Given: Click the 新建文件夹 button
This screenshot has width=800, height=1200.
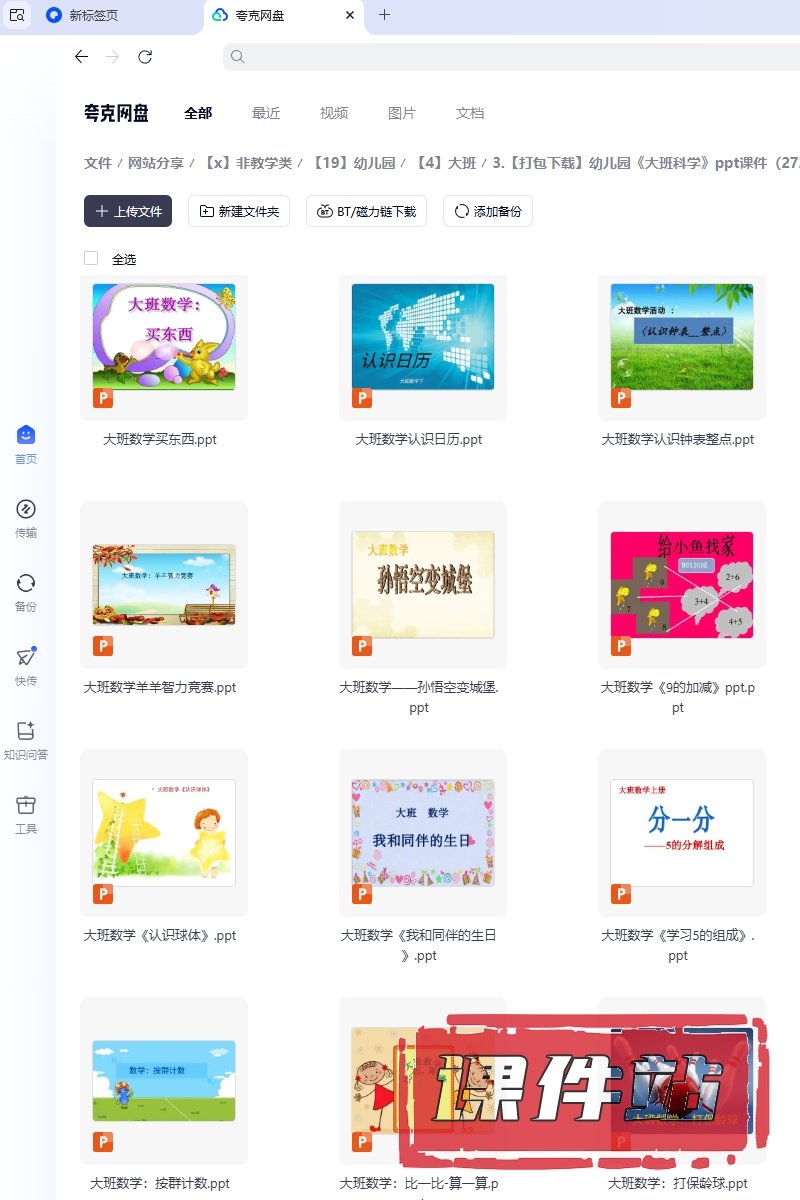Looking at the screenshot, I should click(239, 211).
